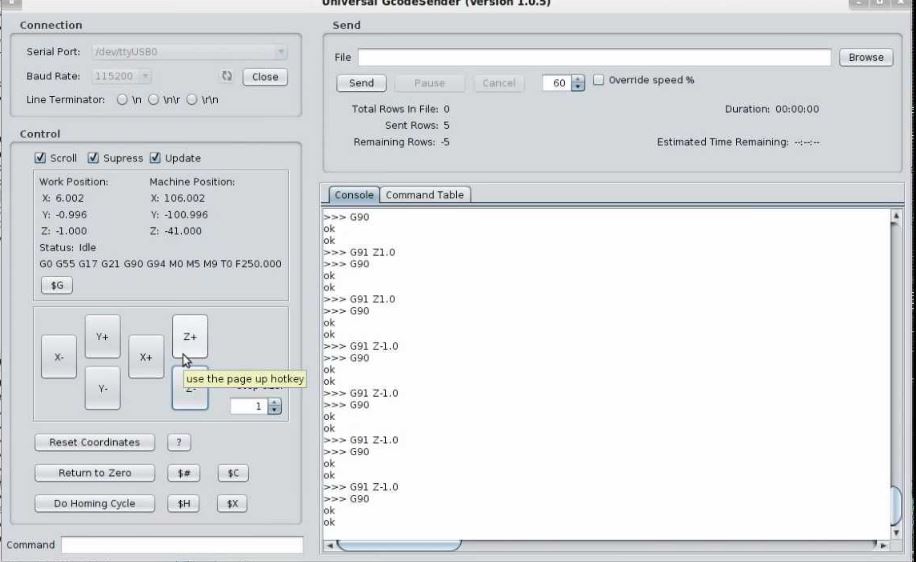
Task: Click console scroll-up arrow
Action: [x=896, y=216]
